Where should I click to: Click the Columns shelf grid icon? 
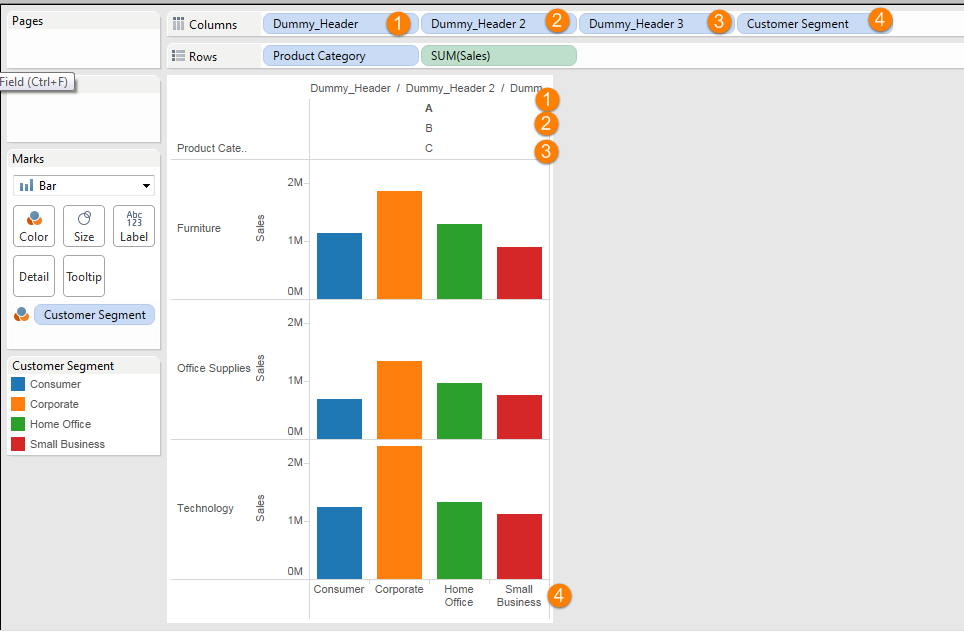[178, 24]
